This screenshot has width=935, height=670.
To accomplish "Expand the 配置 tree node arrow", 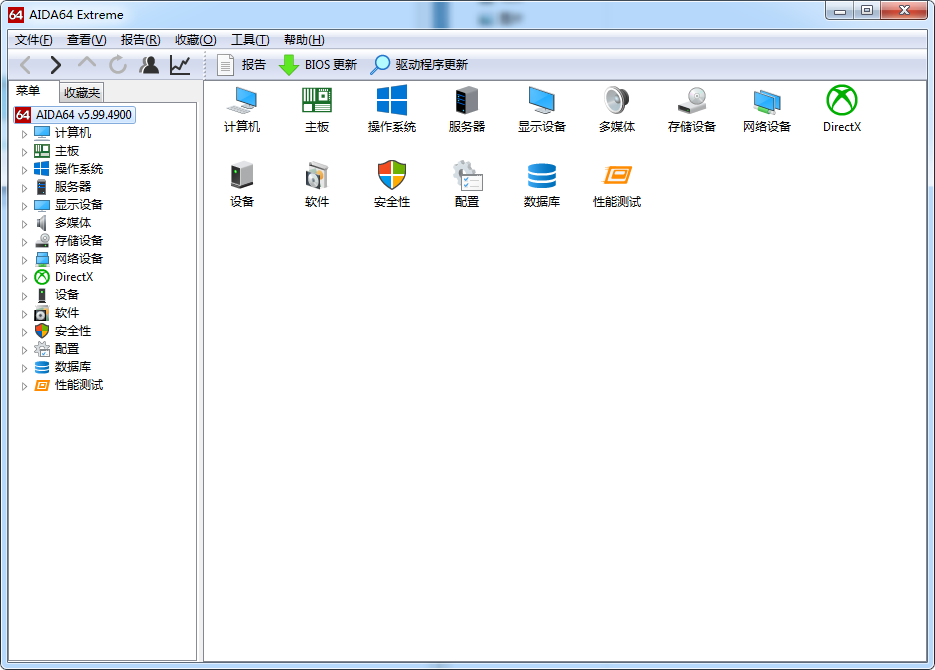I will click(24, 350).
